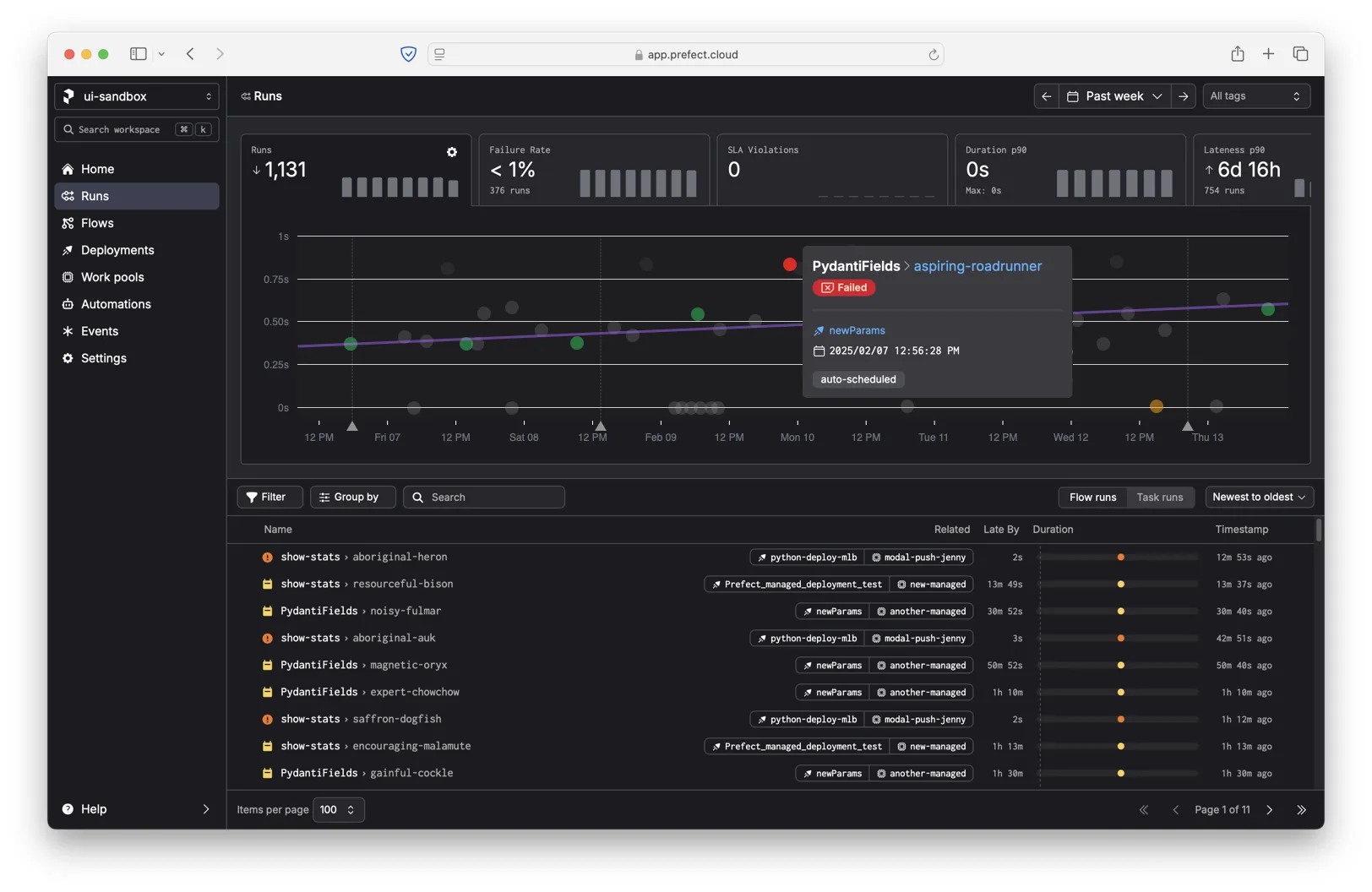Click the auto-scheduled tag in tooltip
The width and height of the screenshot is (1372, 892).
[858, 379]
